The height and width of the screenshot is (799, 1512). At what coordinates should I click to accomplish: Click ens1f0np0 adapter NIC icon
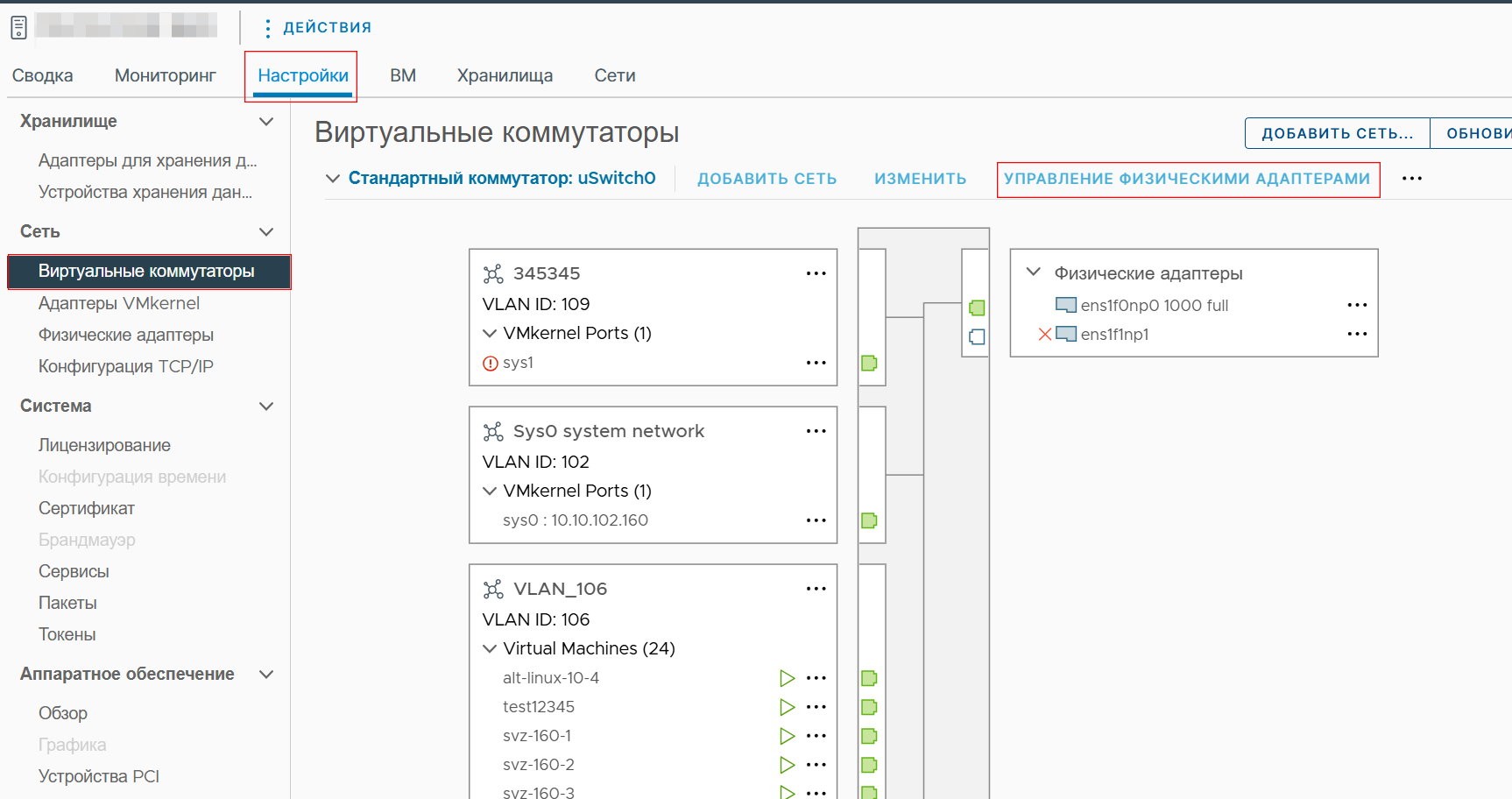(1066, 305)
